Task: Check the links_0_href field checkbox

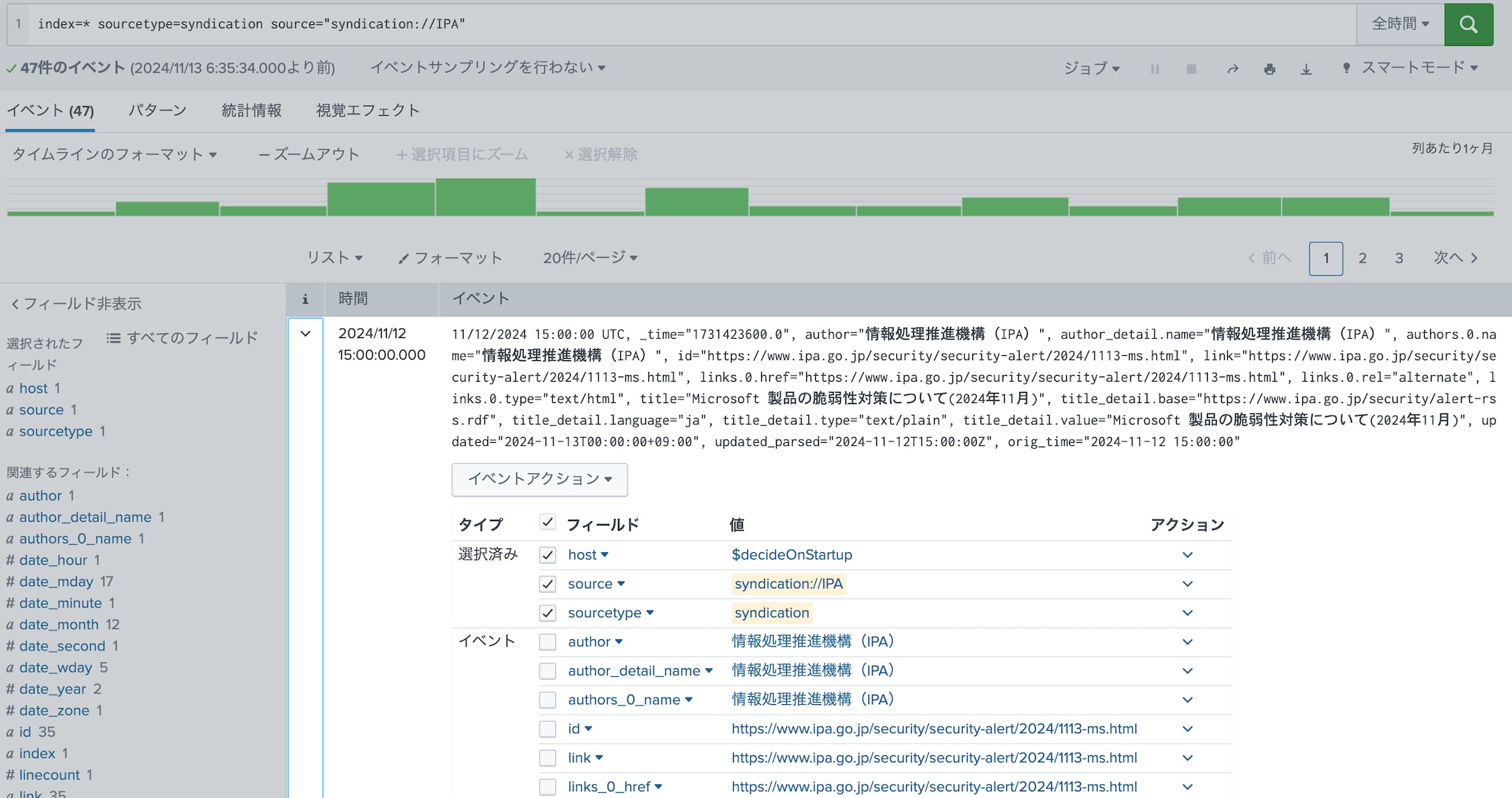Action: (x=547, y=787)
